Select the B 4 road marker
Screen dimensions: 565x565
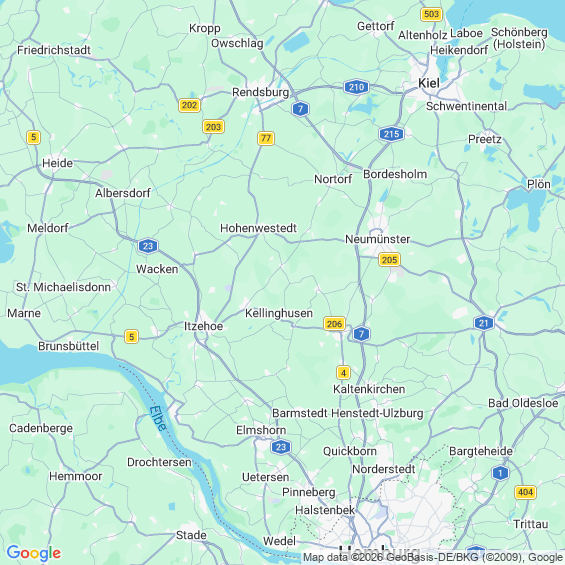[343, 373]
